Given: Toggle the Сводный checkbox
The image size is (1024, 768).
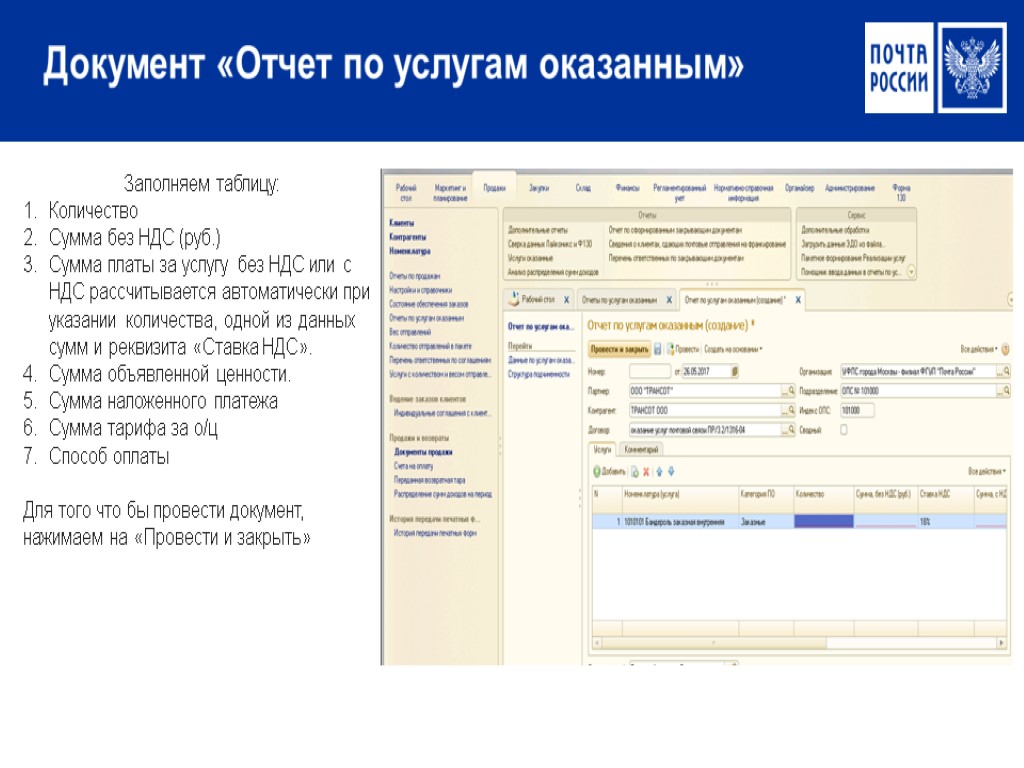Looking at the screenshot, I should [x=844, y=430].
